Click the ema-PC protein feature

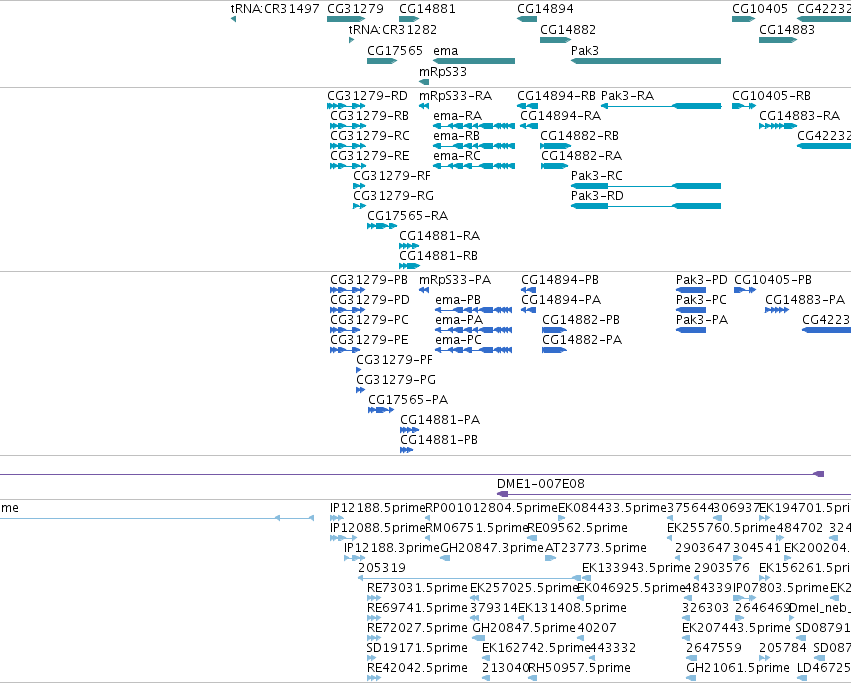click(x=474, y=350)
